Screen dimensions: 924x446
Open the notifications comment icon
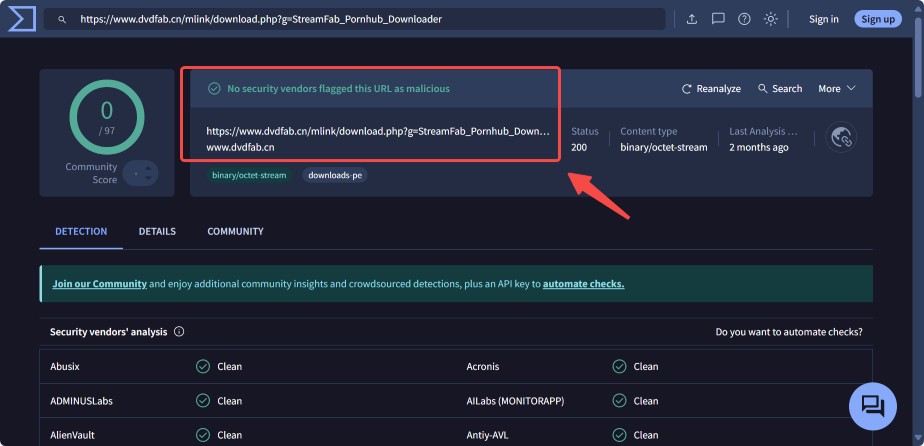pyautogui.click(x=718, y=19)
